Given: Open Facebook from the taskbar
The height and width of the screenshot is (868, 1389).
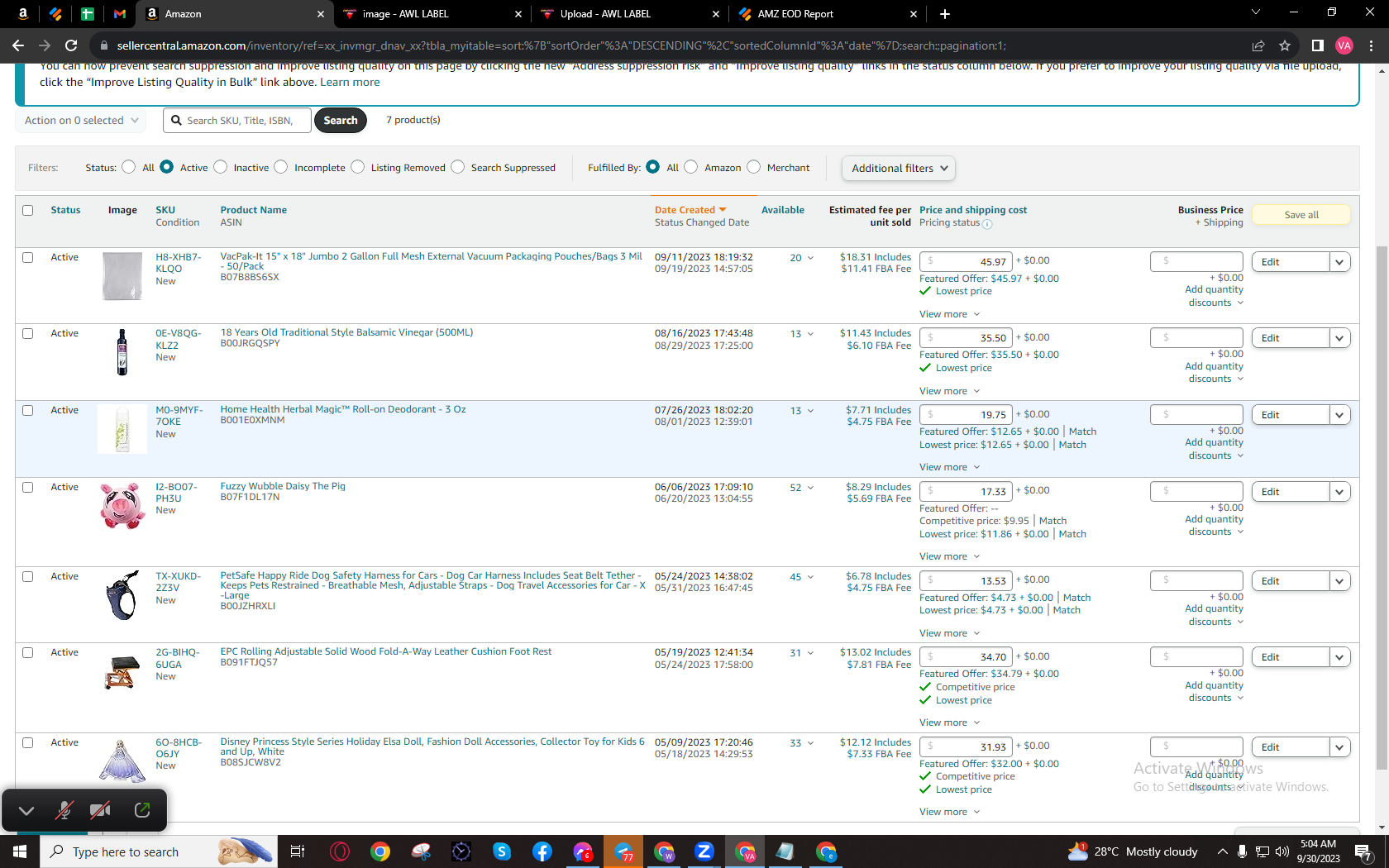Looking at the screenshot, I should point(542,851).
